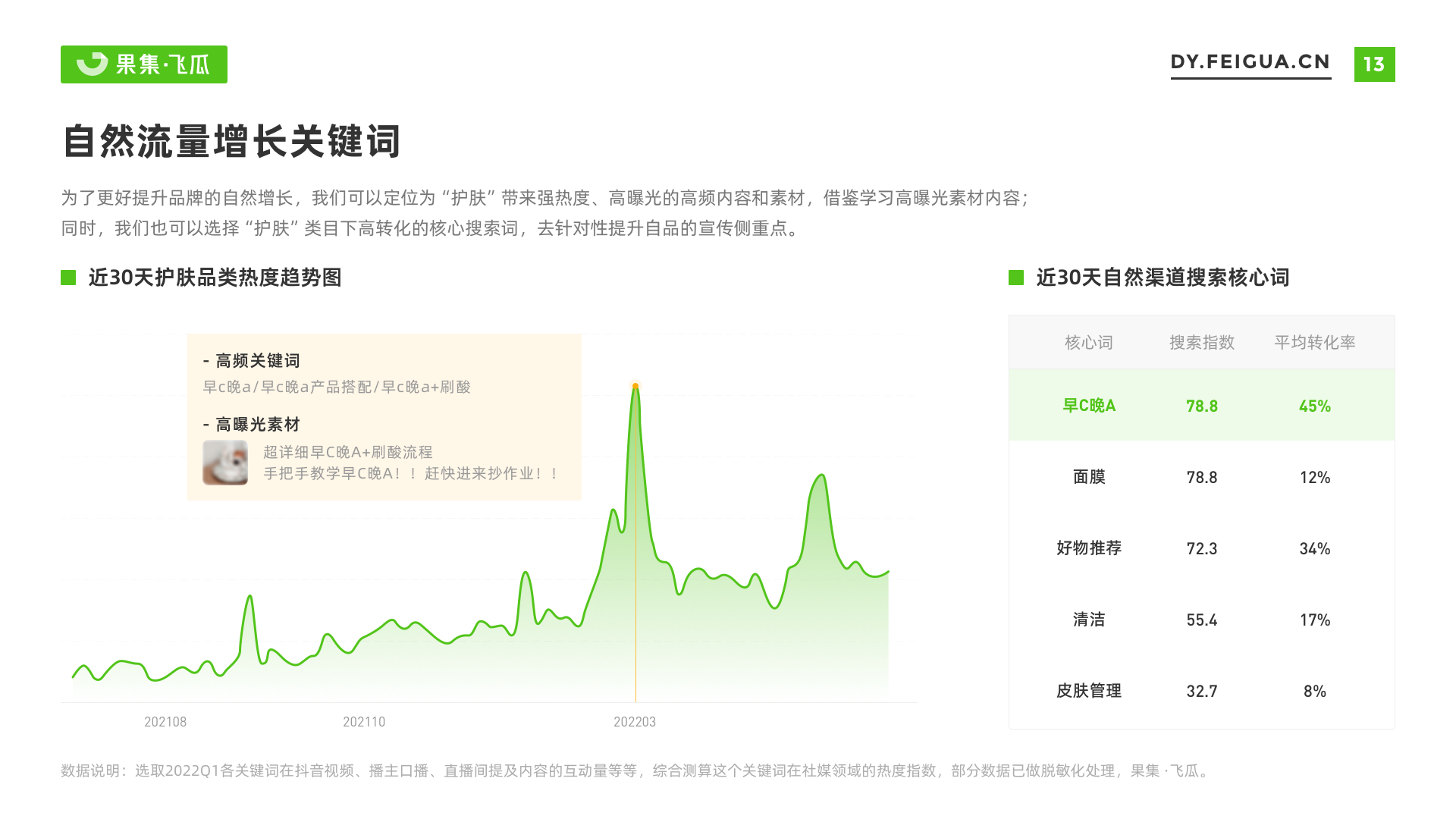
Task: Select the 202110 axis label
Action: point(364,722)
